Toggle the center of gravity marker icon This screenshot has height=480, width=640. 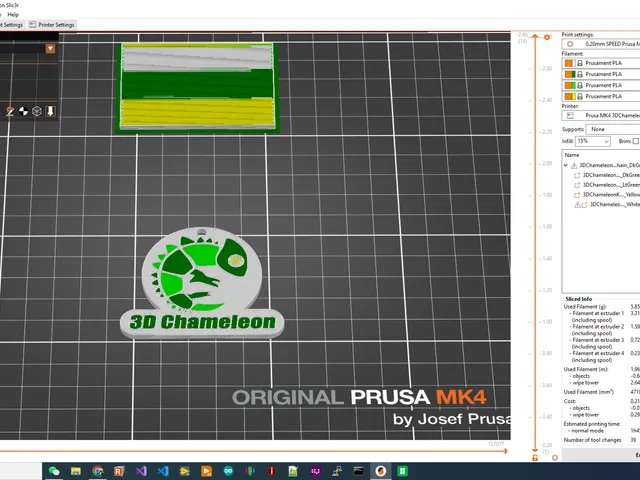(23, 111)
